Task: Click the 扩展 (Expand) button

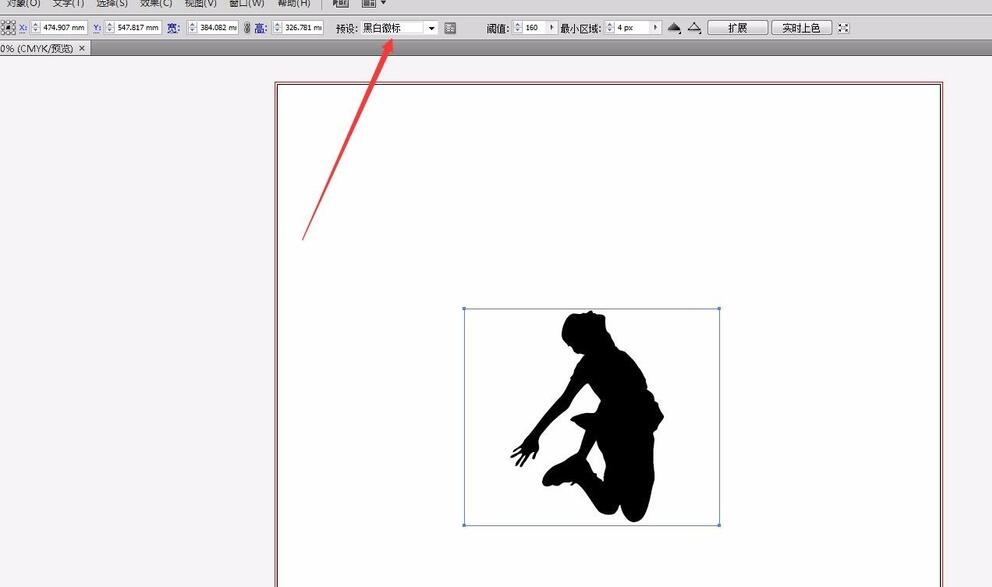Action: (x=738, y=28)
